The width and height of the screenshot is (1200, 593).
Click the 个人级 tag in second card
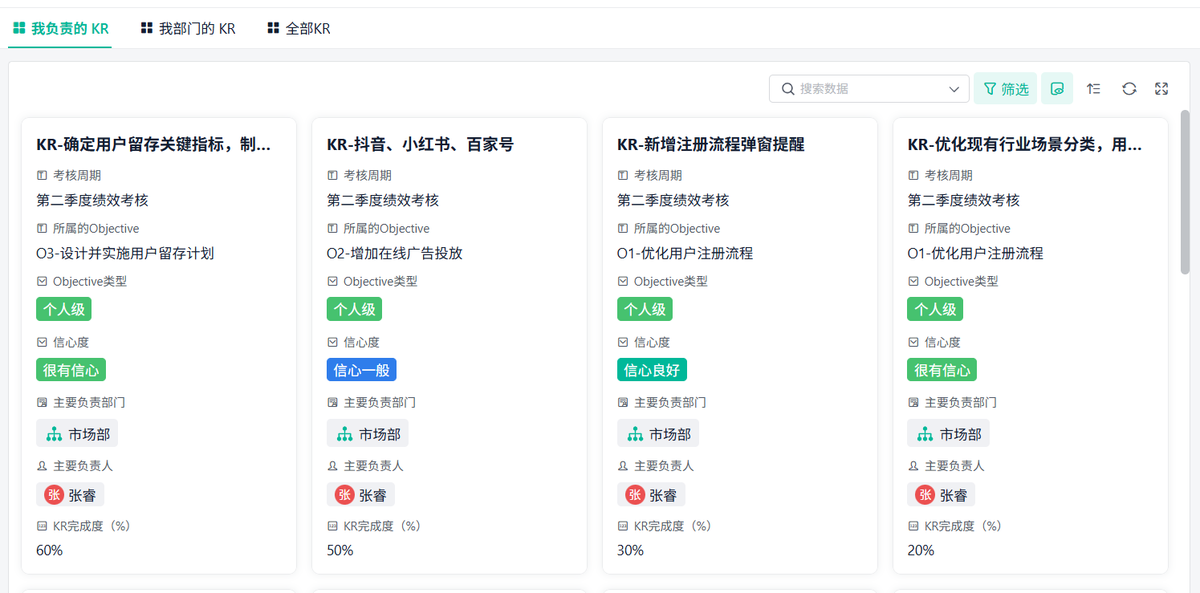pos(354,309)
